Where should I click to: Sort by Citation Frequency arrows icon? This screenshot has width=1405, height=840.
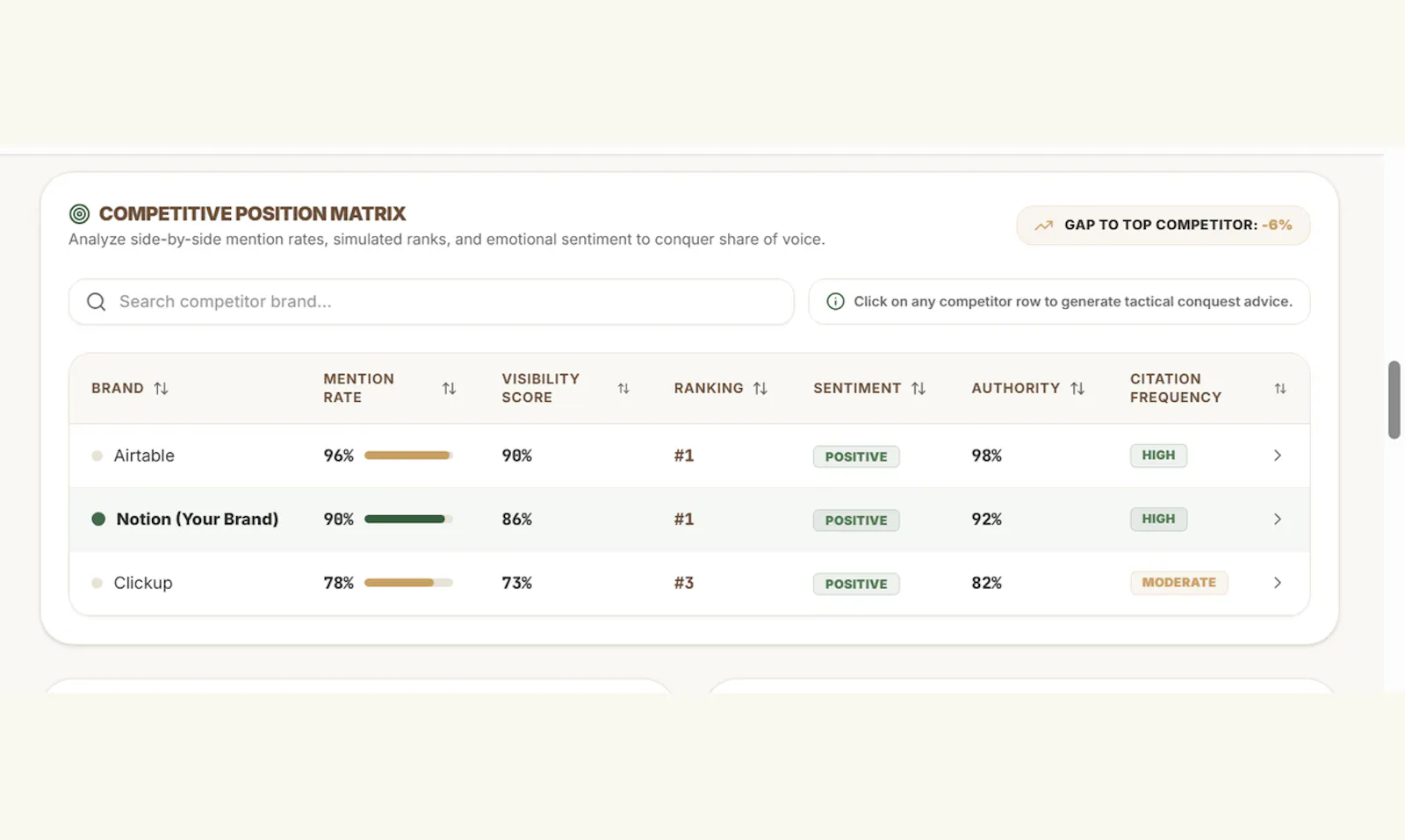1280,388
